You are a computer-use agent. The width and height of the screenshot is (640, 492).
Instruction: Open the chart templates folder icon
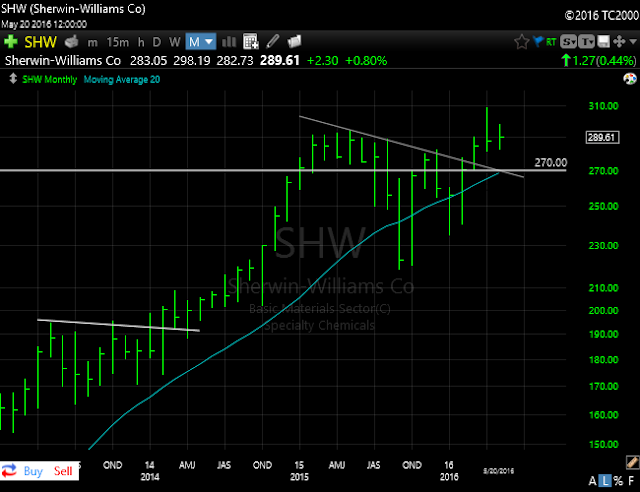(x=294, y=41)
